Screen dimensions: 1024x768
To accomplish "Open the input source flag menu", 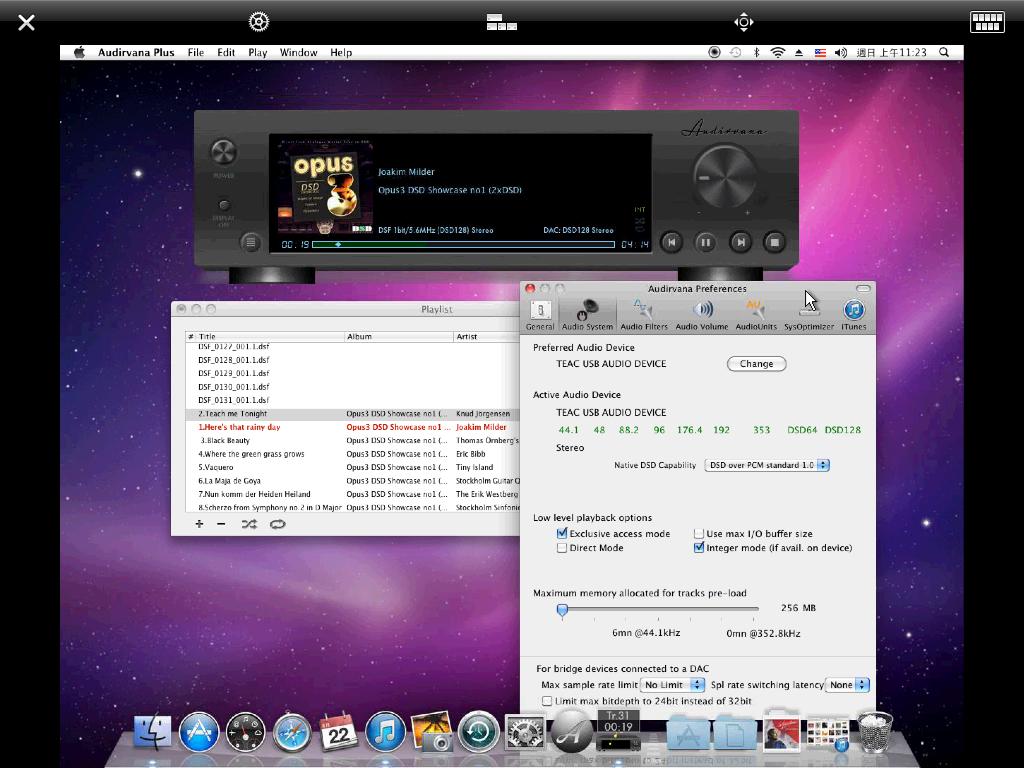I will point(820,52).
